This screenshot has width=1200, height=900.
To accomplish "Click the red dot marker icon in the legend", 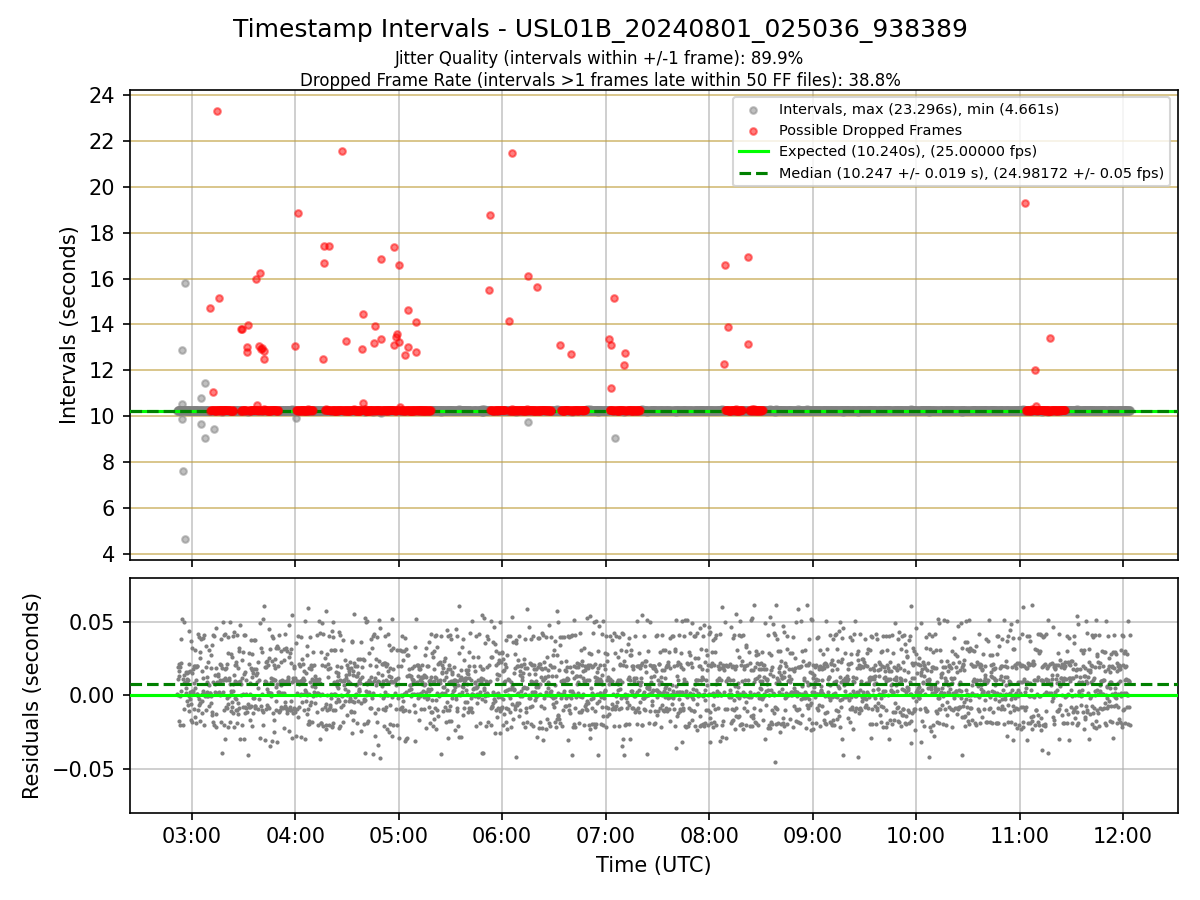I will point(754,131).
